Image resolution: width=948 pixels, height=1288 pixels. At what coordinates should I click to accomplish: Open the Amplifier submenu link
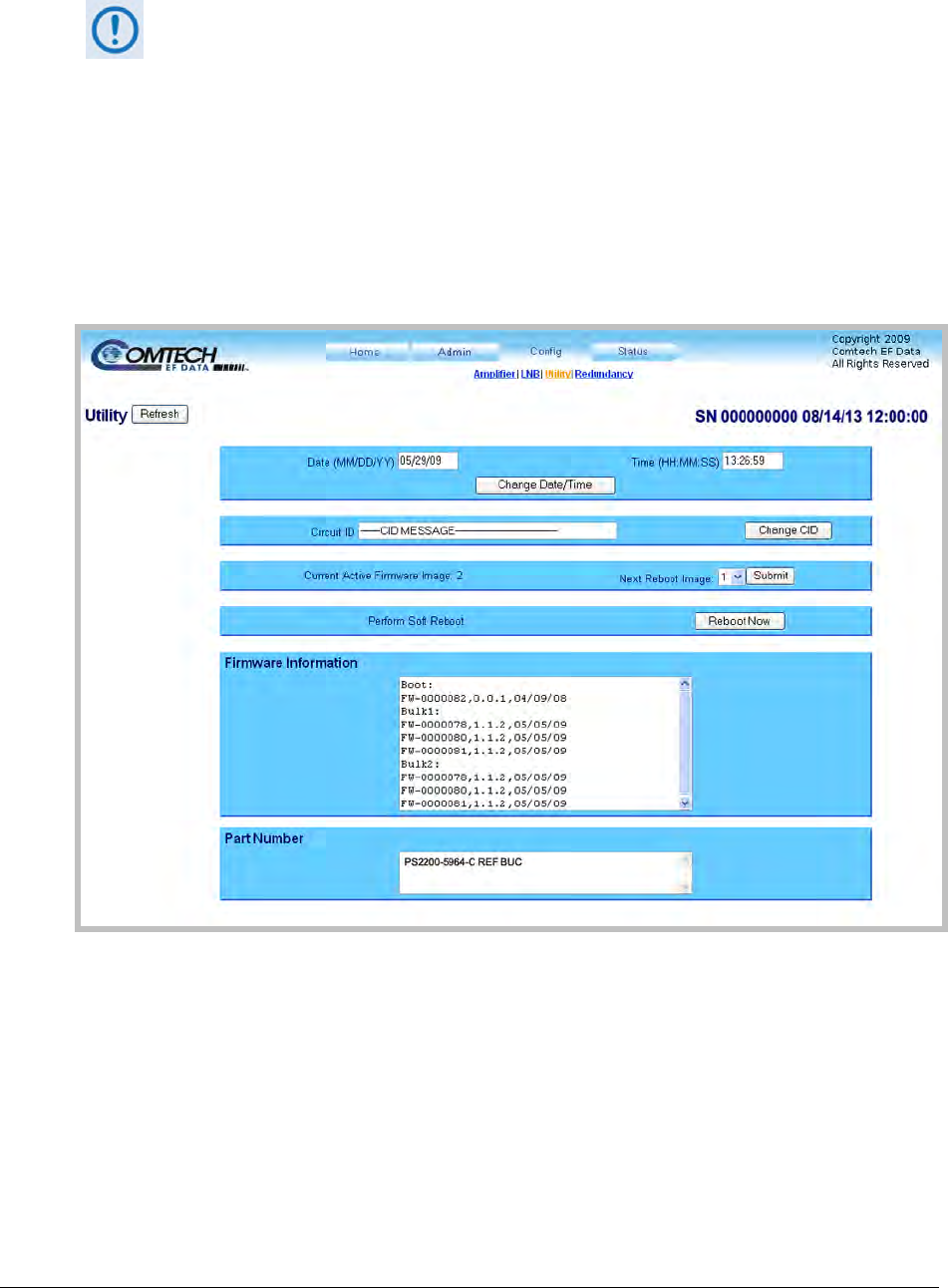493,375
